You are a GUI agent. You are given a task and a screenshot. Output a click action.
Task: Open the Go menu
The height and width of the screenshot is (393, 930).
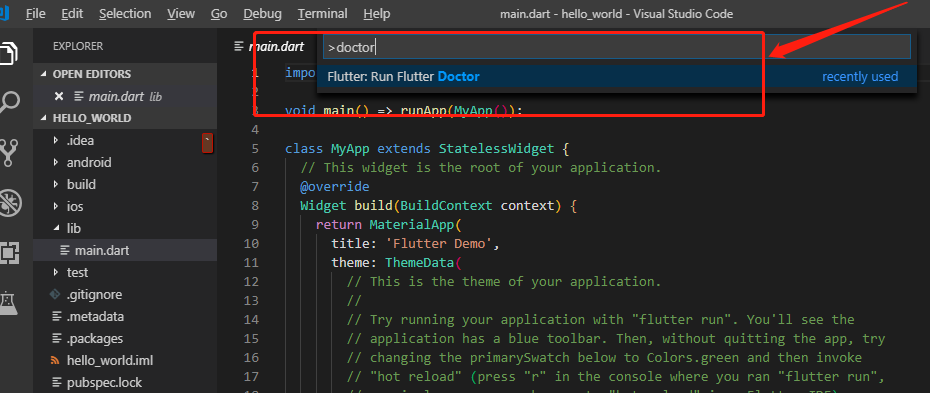click(x=219, y=14)
